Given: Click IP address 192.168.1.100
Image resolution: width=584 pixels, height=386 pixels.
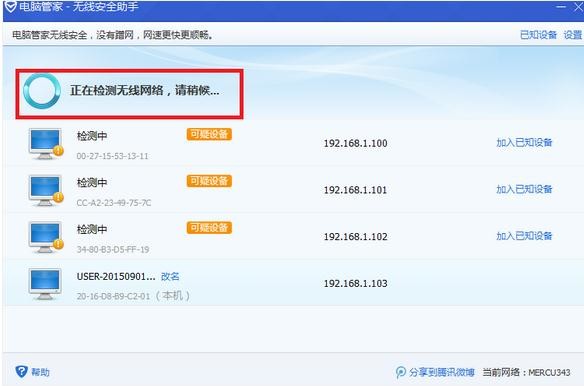Looking at the screenshot, I should [355, 143].
